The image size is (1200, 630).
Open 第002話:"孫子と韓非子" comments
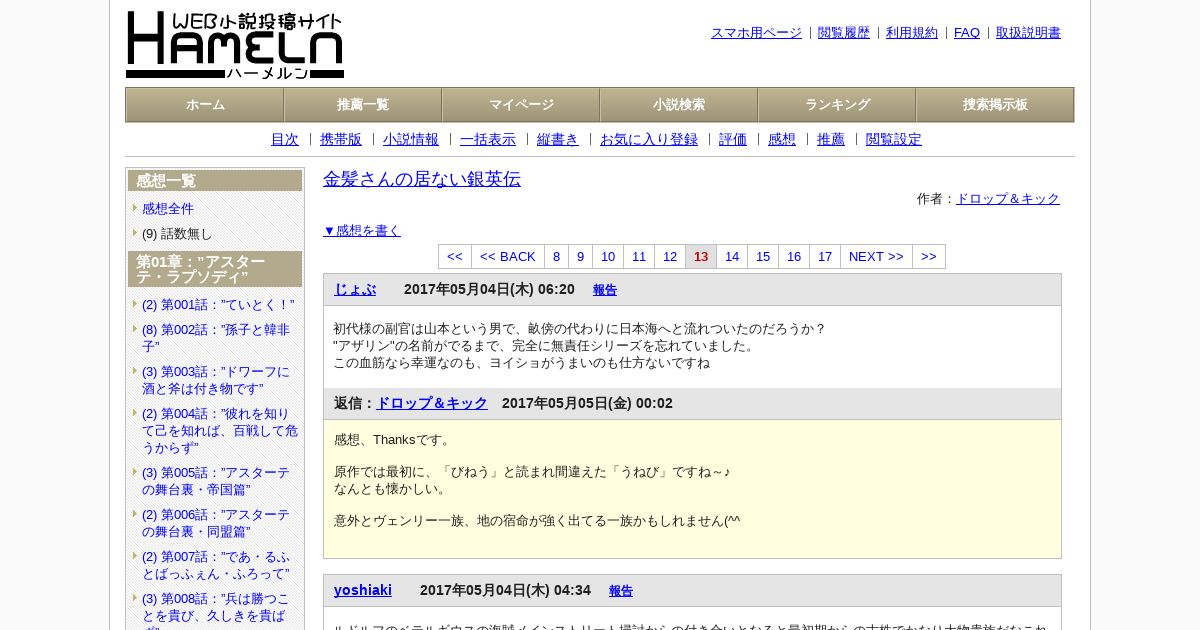pos(216,338)
